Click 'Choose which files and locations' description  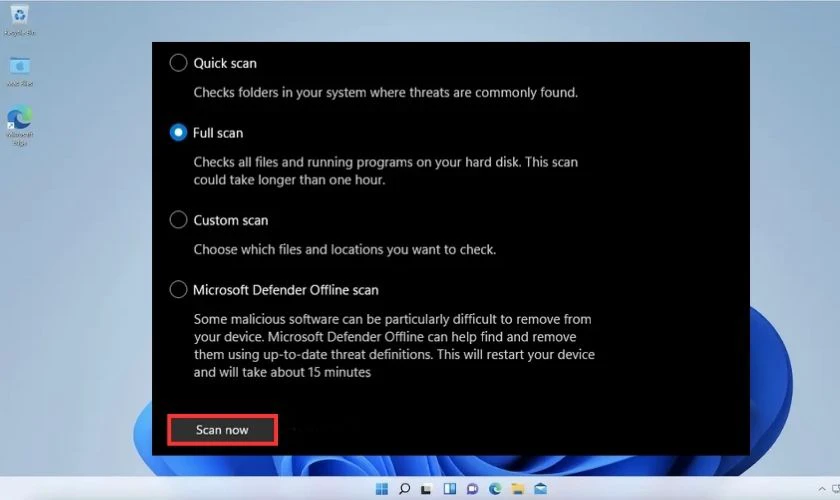coord(344,249)
